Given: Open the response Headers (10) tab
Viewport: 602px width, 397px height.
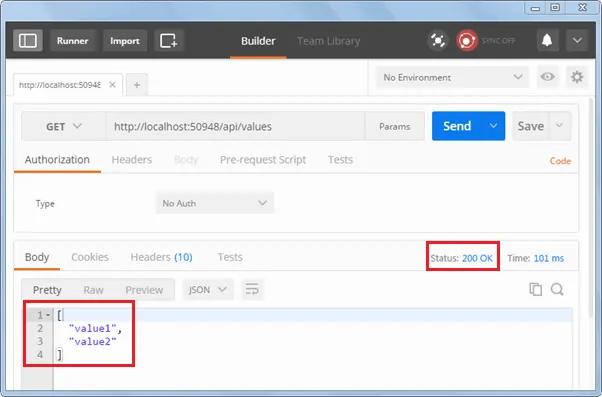Looking at the screenshot, I should click(x=161, y=257).
